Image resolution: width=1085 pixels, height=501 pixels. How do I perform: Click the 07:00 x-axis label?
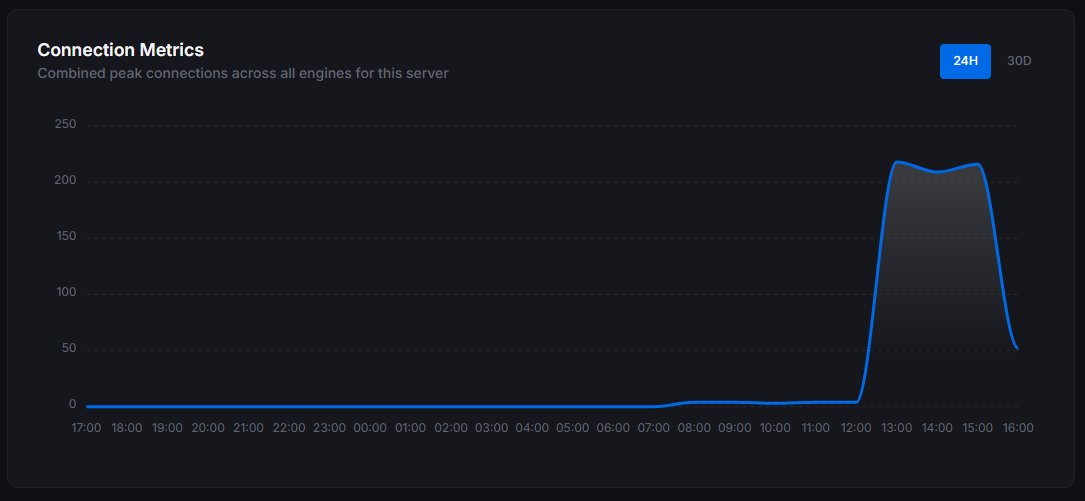pos(653,428)
